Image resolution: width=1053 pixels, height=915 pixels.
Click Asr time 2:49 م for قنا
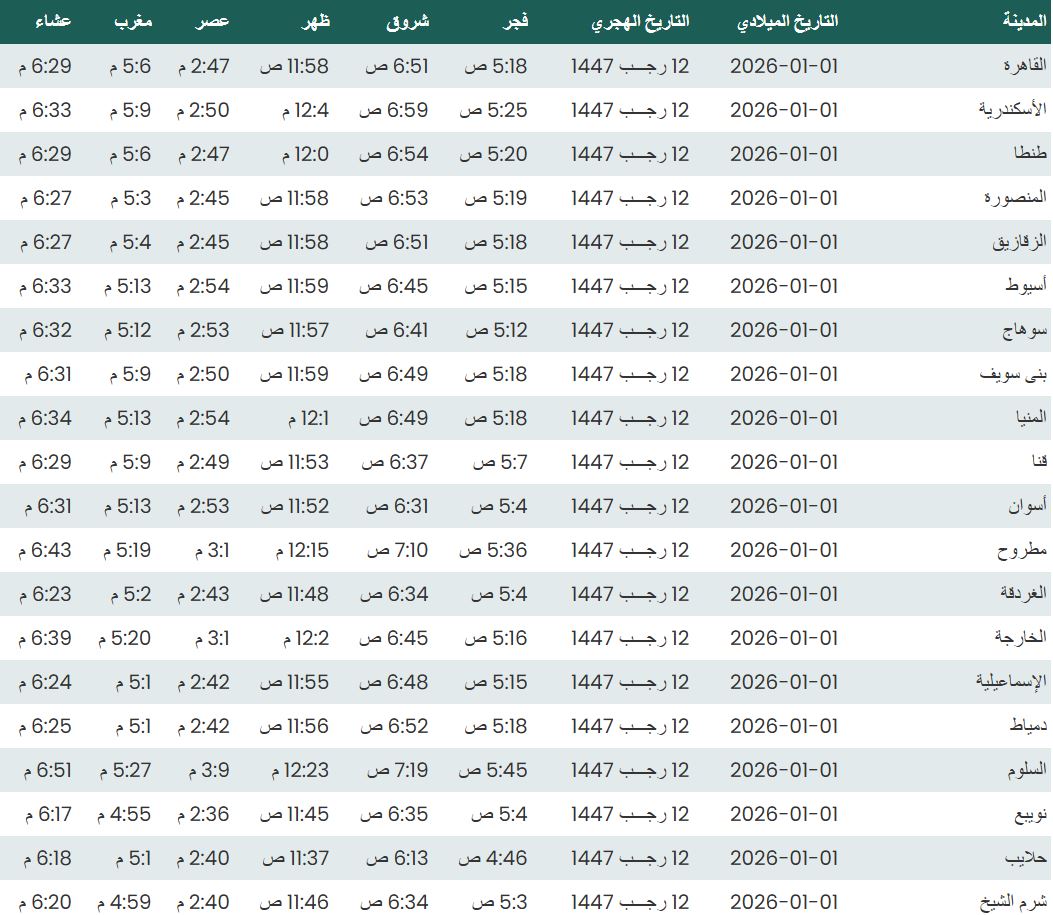click(203, 462)
